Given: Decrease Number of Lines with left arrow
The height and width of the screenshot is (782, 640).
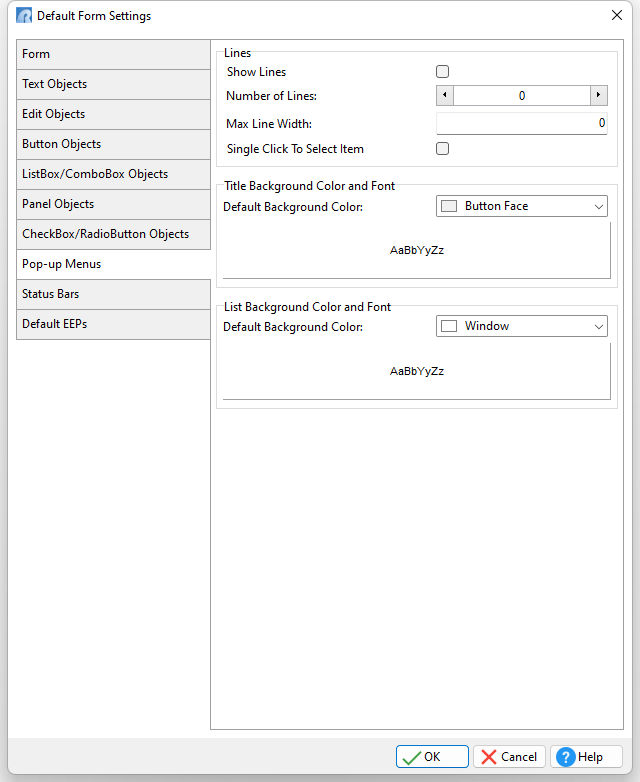Looking at the screenshot, I should click(444, 95).
